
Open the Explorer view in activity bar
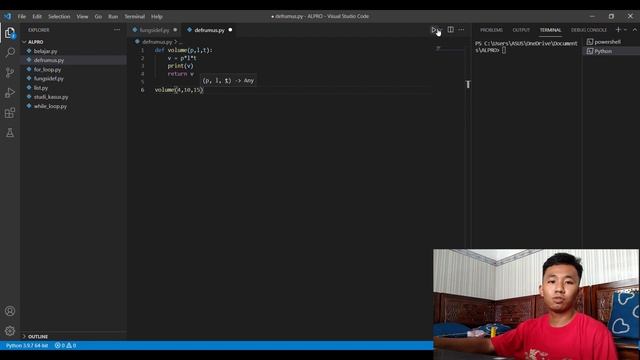[10, 33]
